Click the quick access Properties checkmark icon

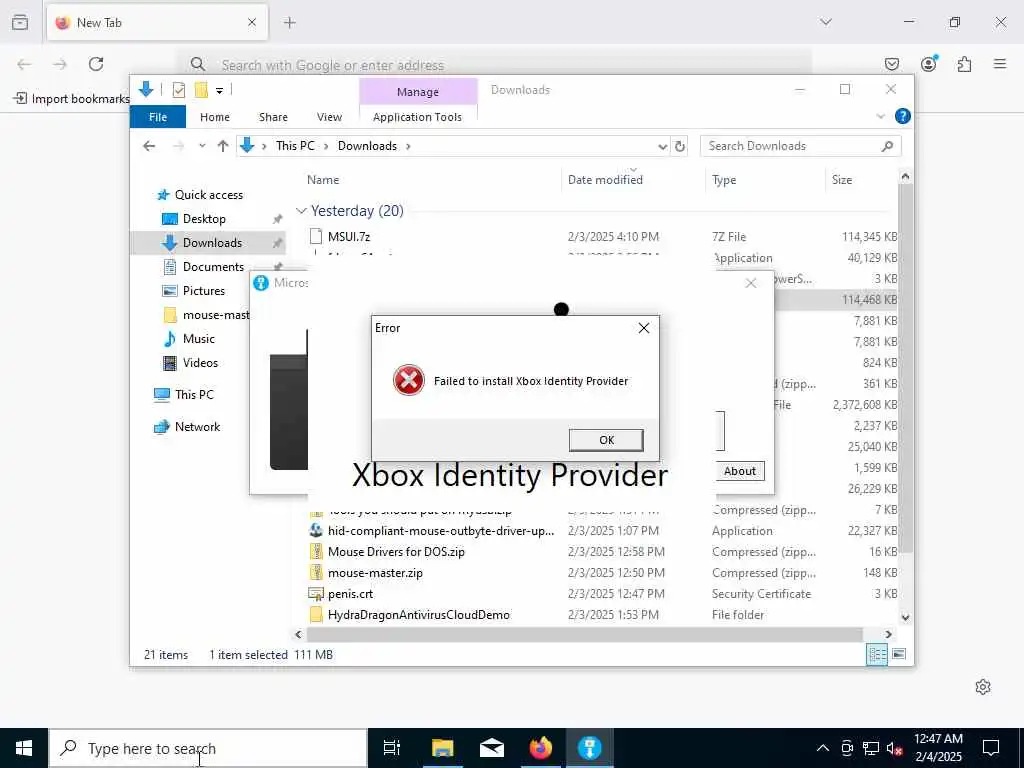[x=178, y=90]
